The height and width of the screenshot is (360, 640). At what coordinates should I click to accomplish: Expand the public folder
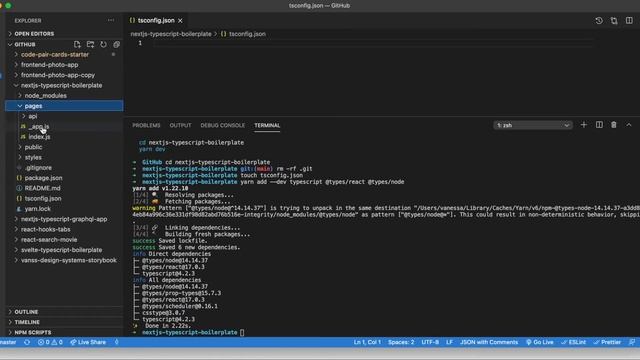33,147
